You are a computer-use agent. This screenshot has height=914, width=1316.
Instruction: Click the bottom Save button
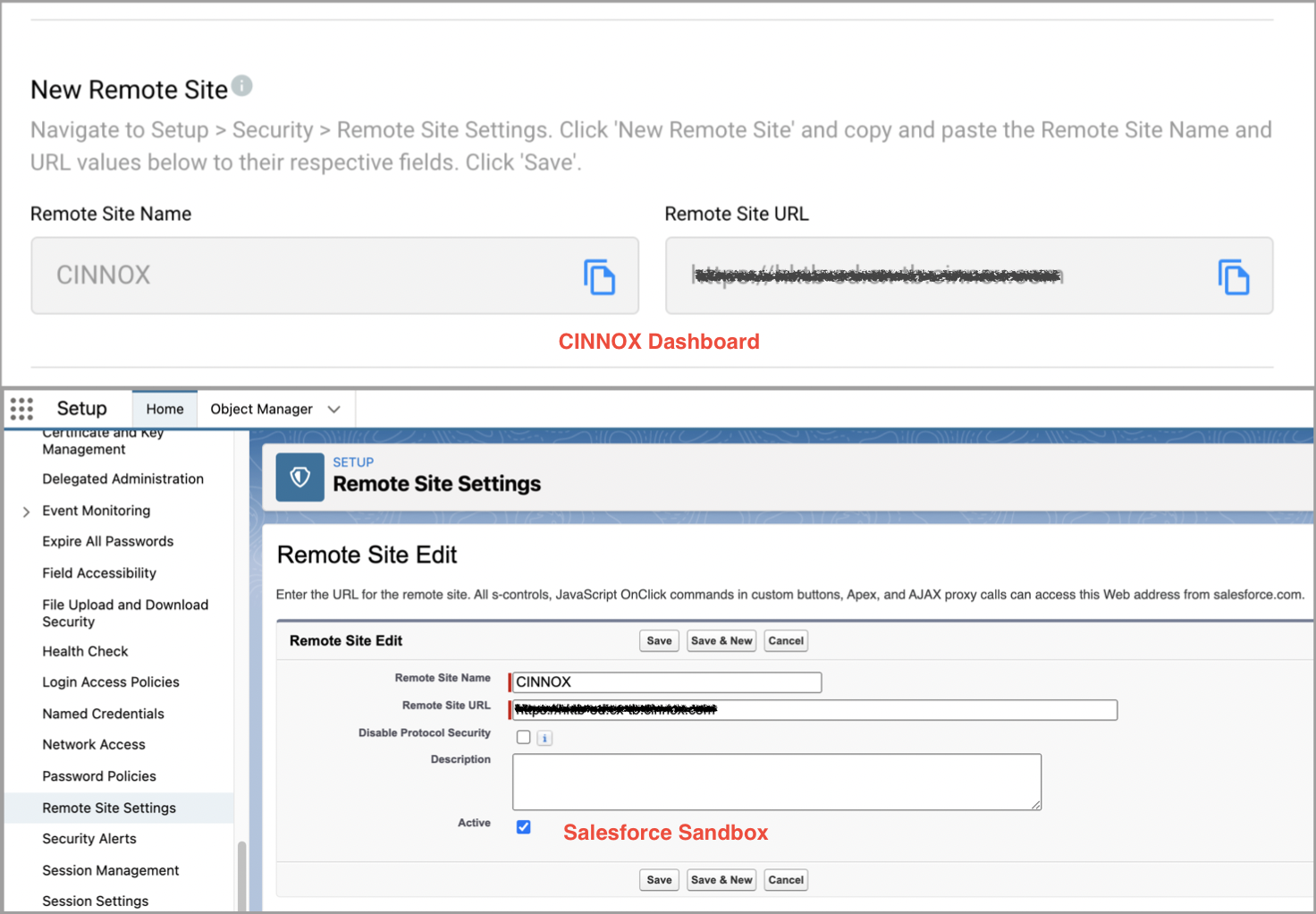click(659, 879)
